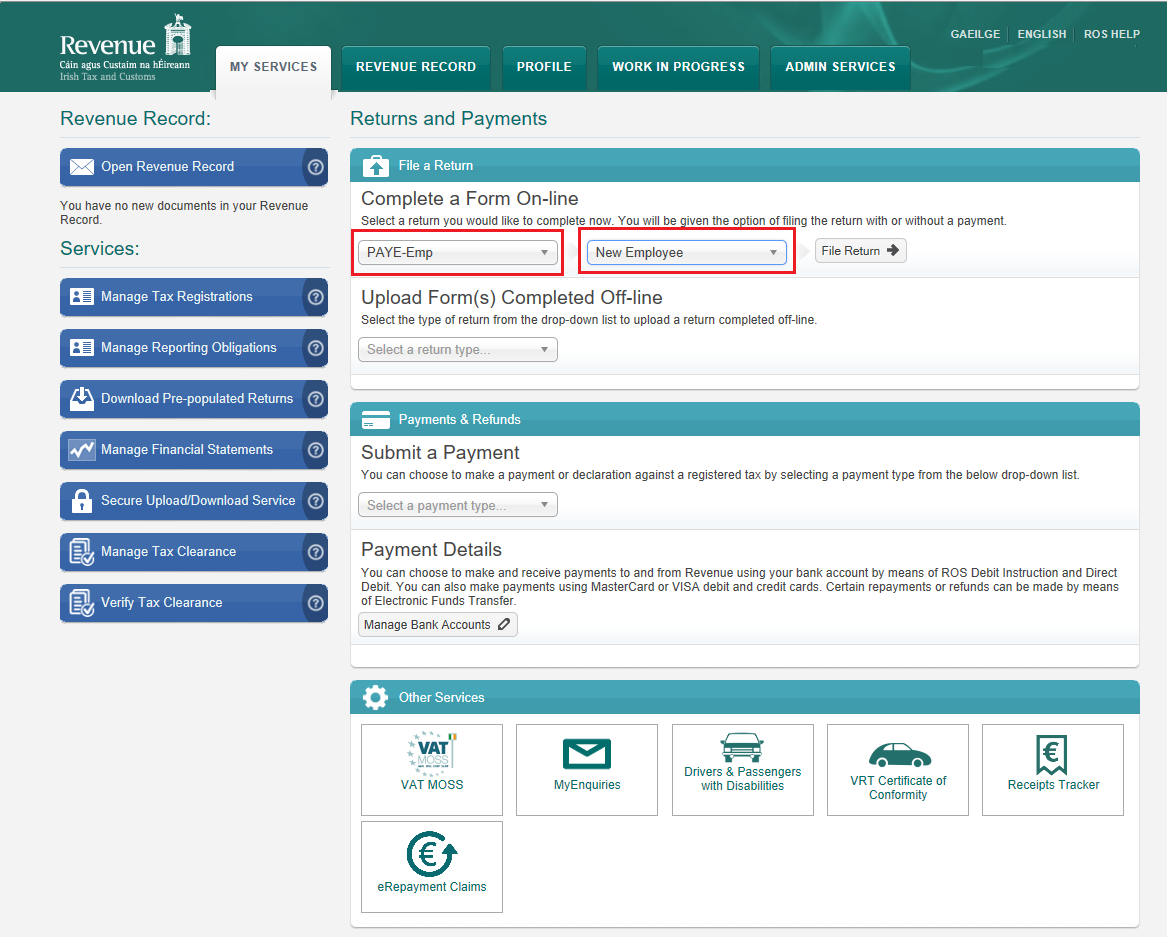
Task: Open the VAT MOSS service tile
Action: [x=432, y=769]
